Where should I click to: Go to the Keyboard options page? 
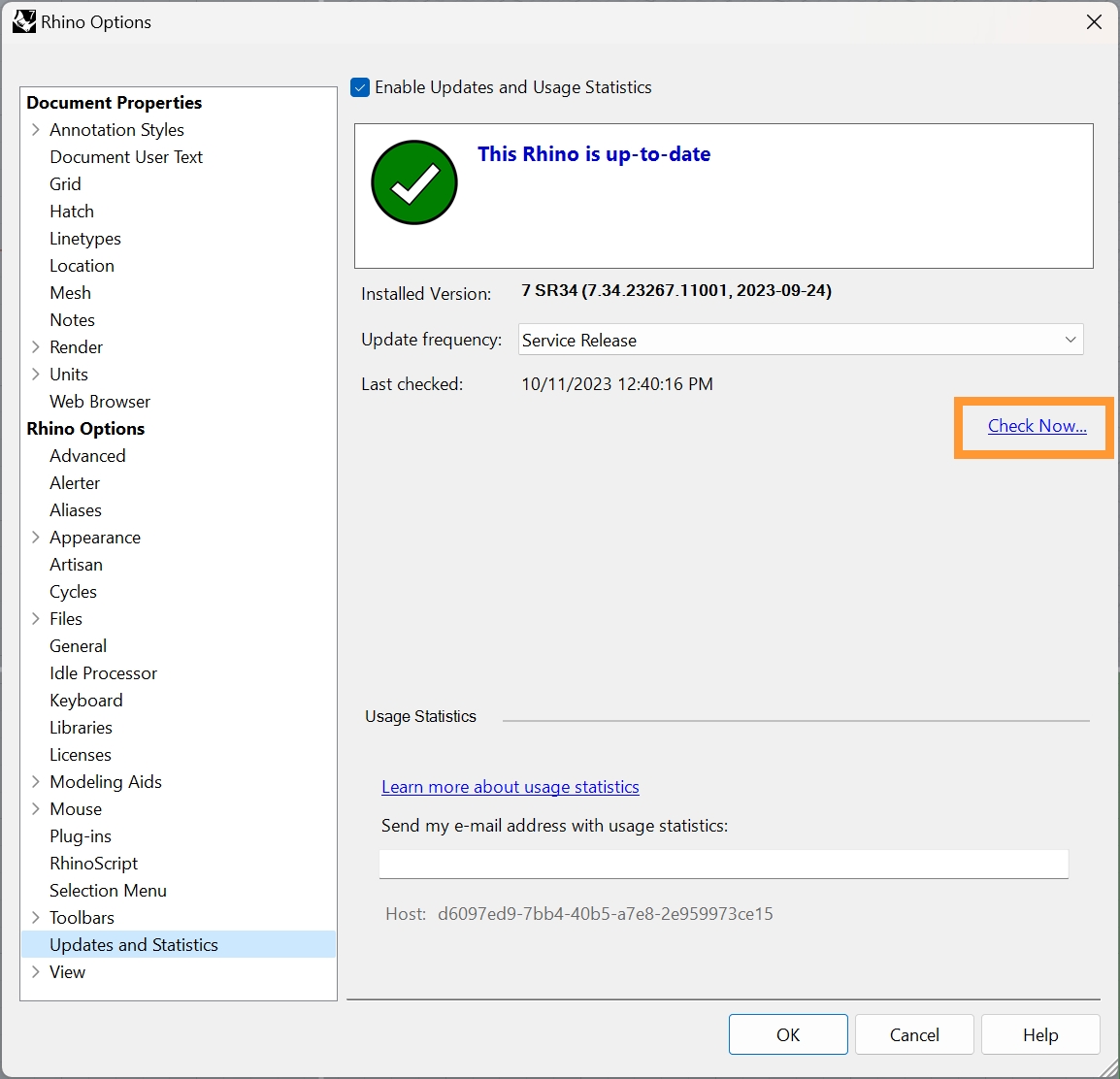86,701
